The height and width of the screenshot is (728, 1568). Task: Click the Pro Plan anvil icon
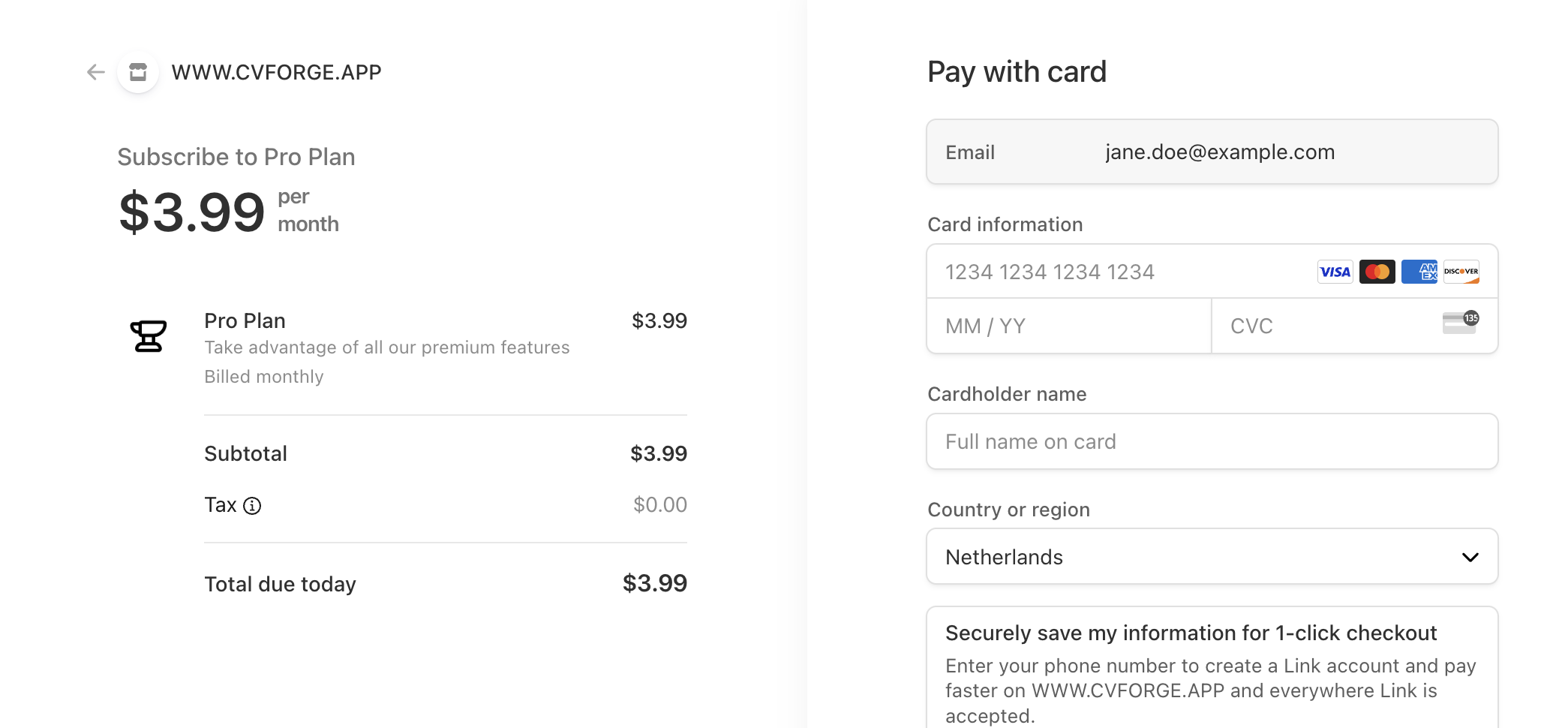[149, 335]
